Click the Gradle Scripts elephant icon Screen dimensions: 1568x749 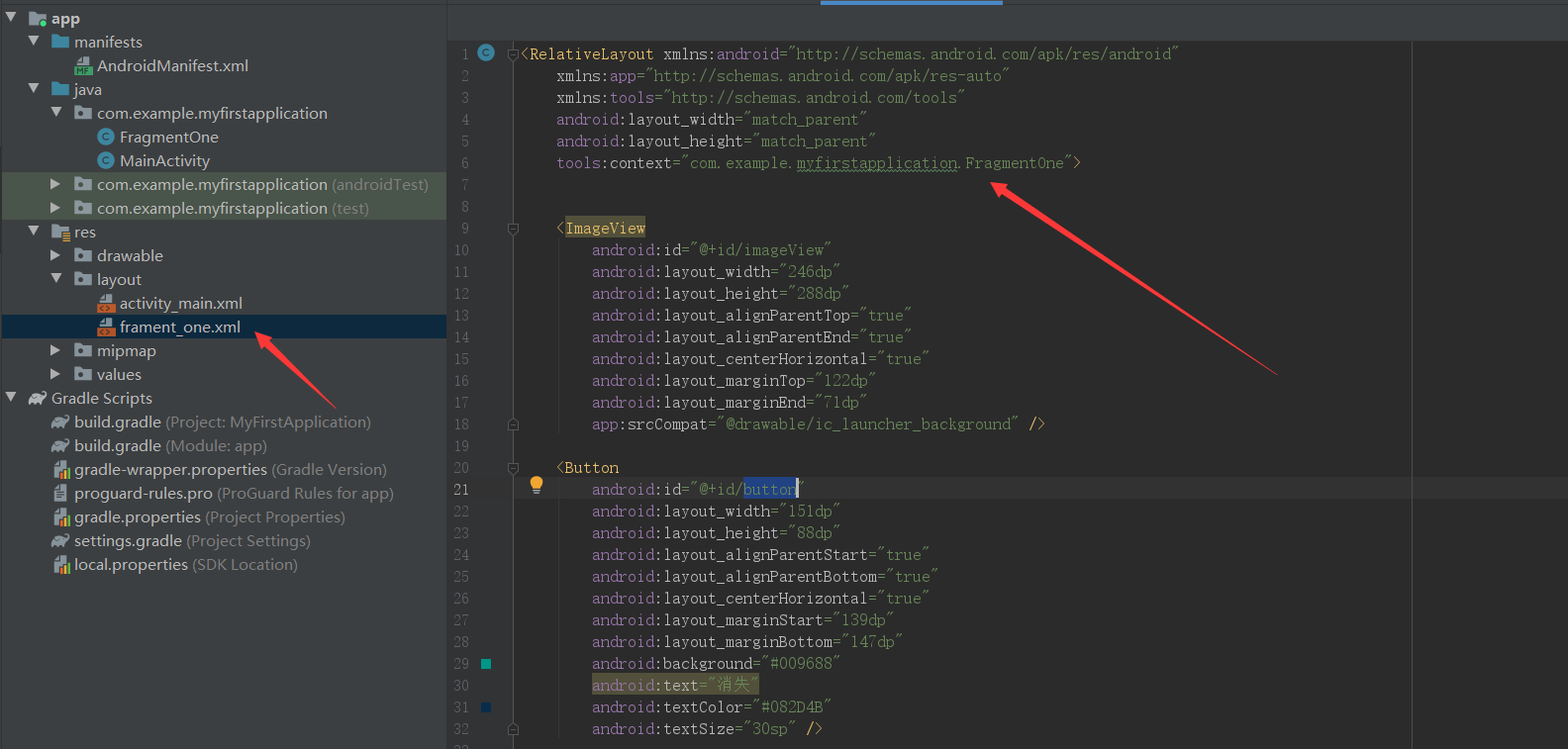point(38,398)
